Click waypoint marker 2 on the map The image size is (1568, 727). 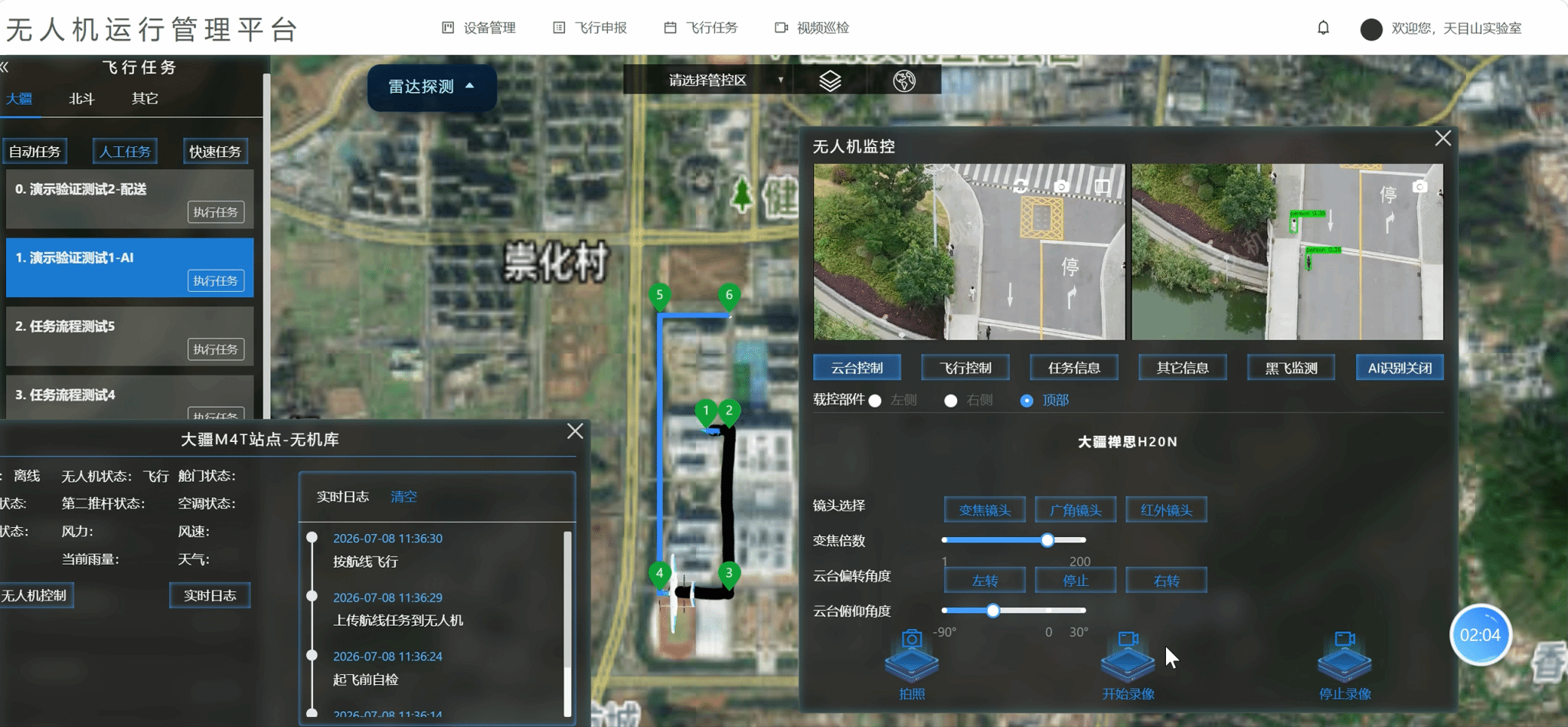[729, 412]
